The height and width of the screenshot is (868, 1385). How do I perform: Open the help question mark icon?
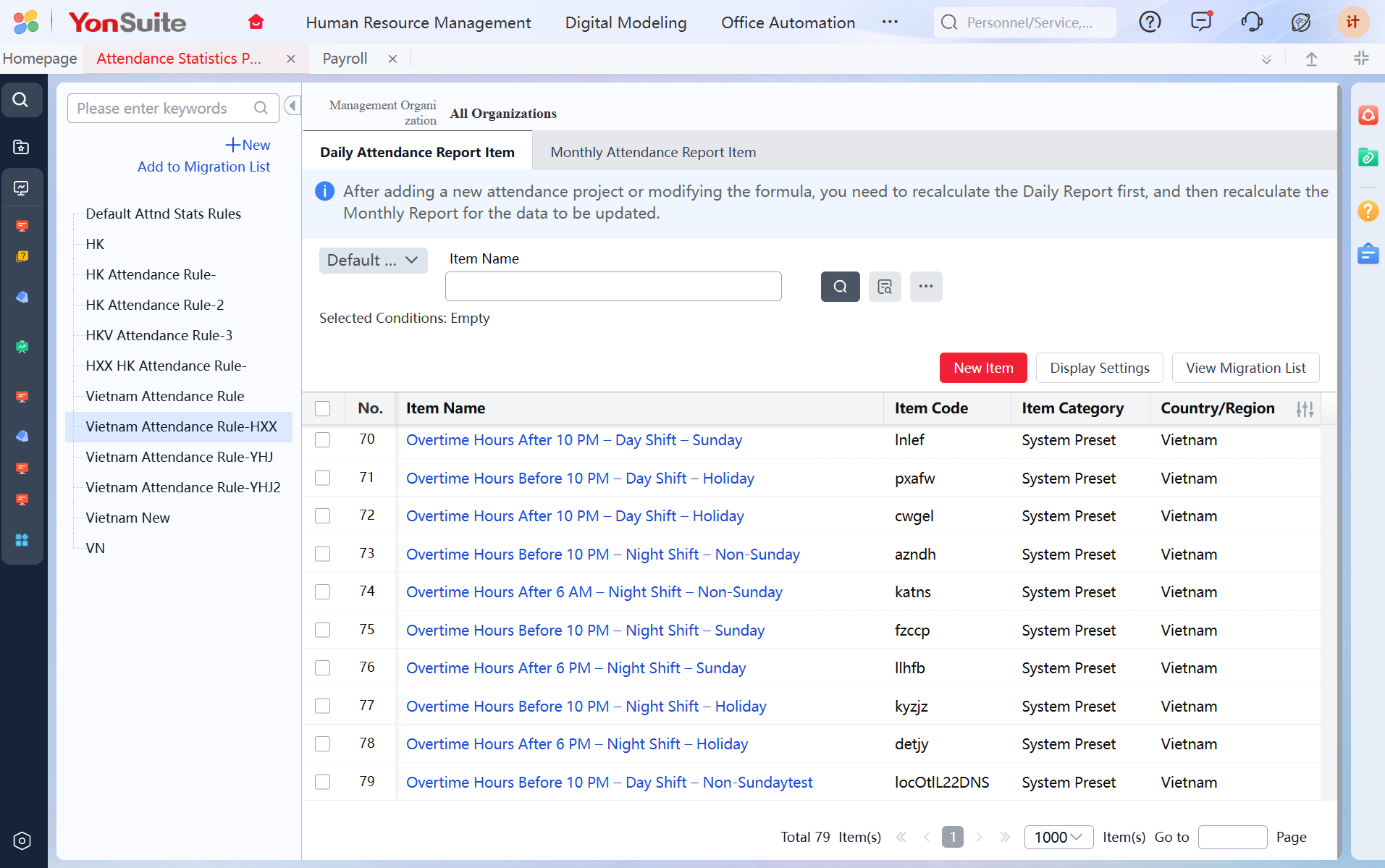(x=1150, y=22)
